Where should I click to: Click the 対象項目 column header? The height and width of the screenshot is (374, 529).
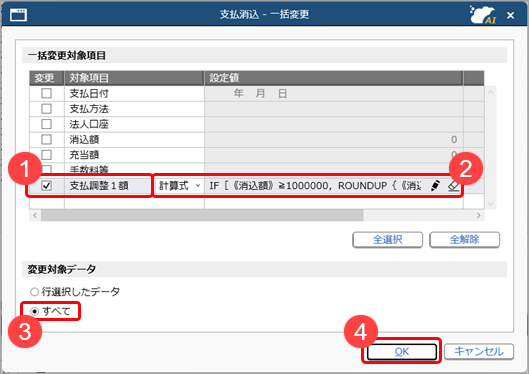134,78
